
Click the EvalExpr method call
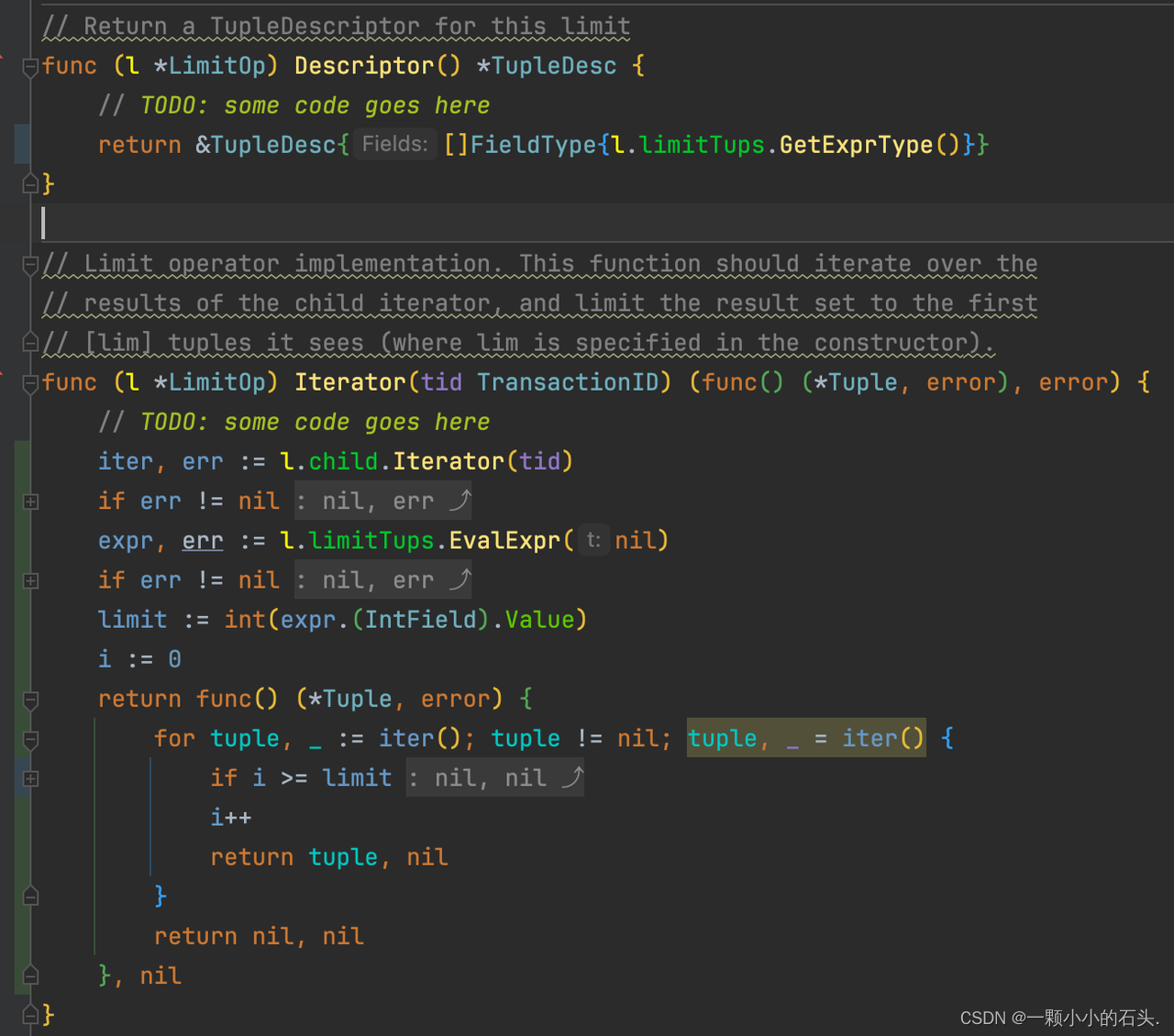(x=504, y=541)
